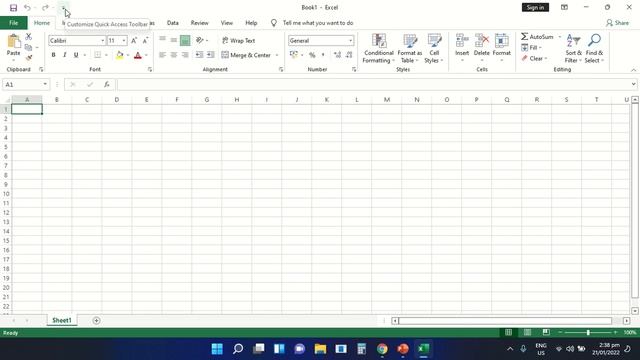Decrease decimal places
Image resolution: width=640 pixels, height=360 pixels.
pos(349,55)
